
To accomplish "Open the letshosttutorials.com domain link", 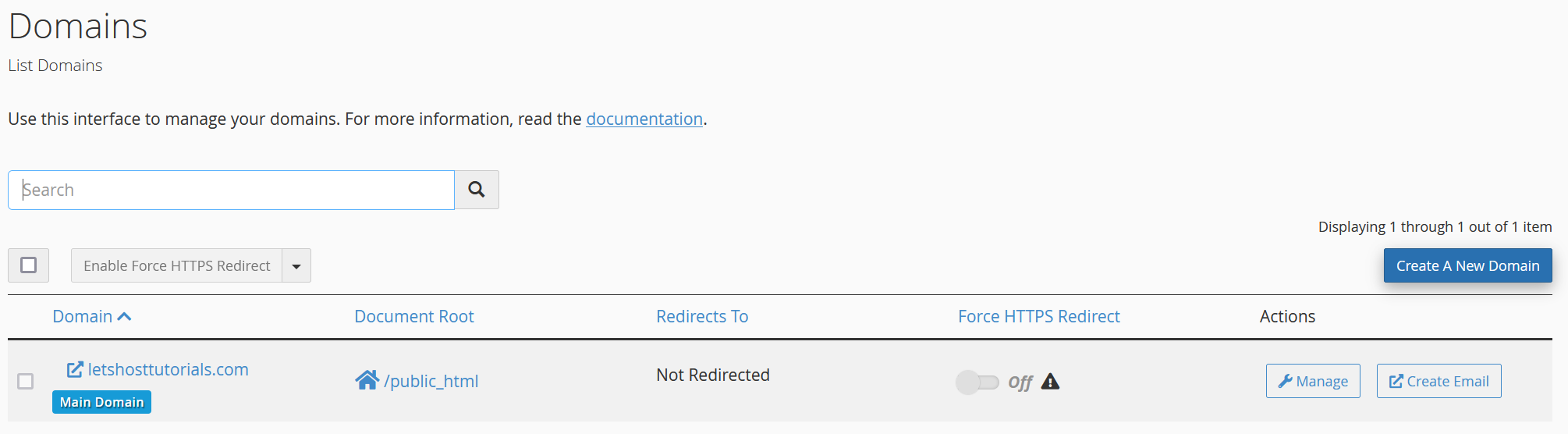I will pos(168,369).
